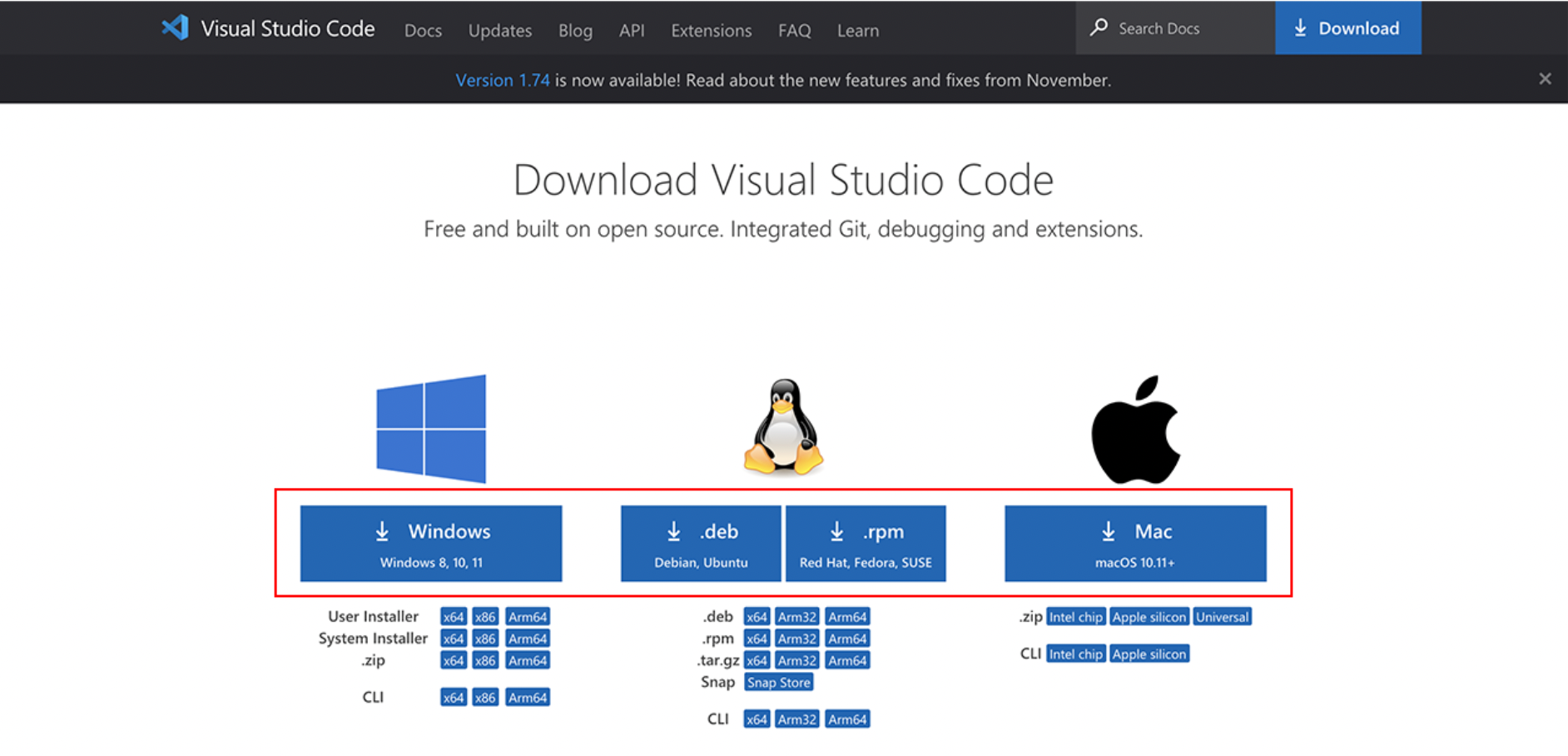Open the Snap Store link
This screenshot has width=1568, height=756.
pyautogui.click(x=778, y=682)
